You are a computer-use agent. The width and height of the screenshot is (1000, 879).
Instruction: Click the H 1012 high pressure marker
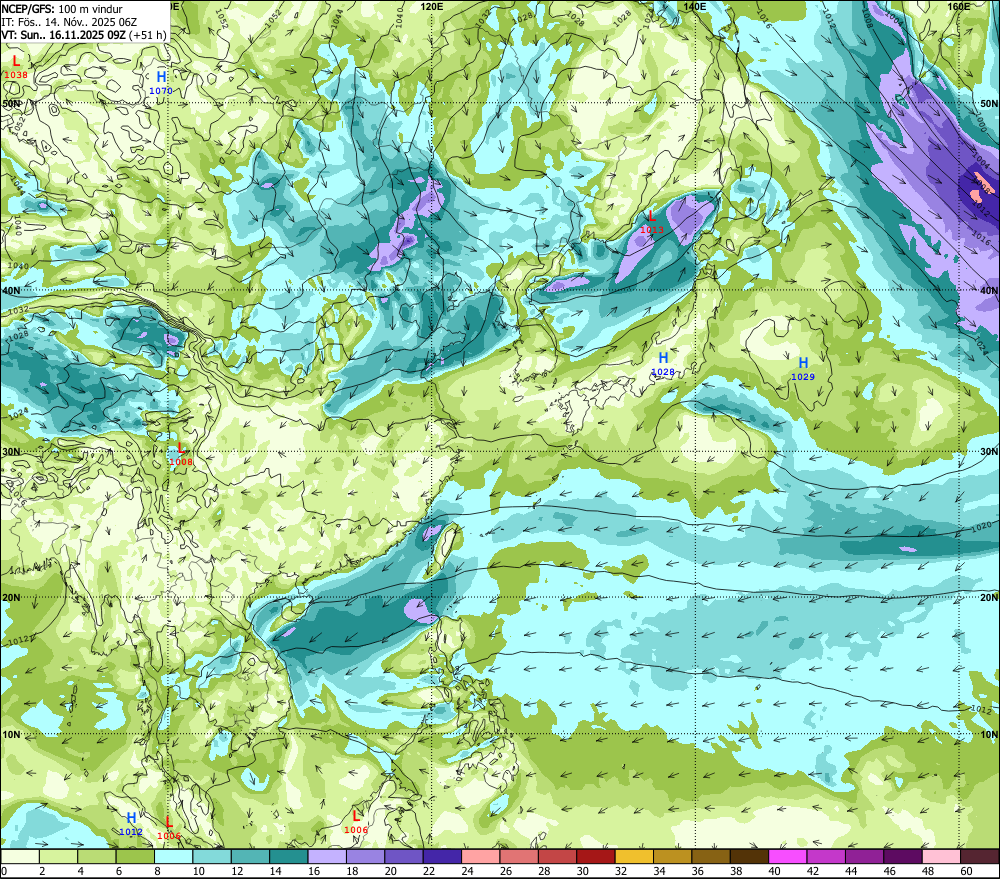(131, 824)
